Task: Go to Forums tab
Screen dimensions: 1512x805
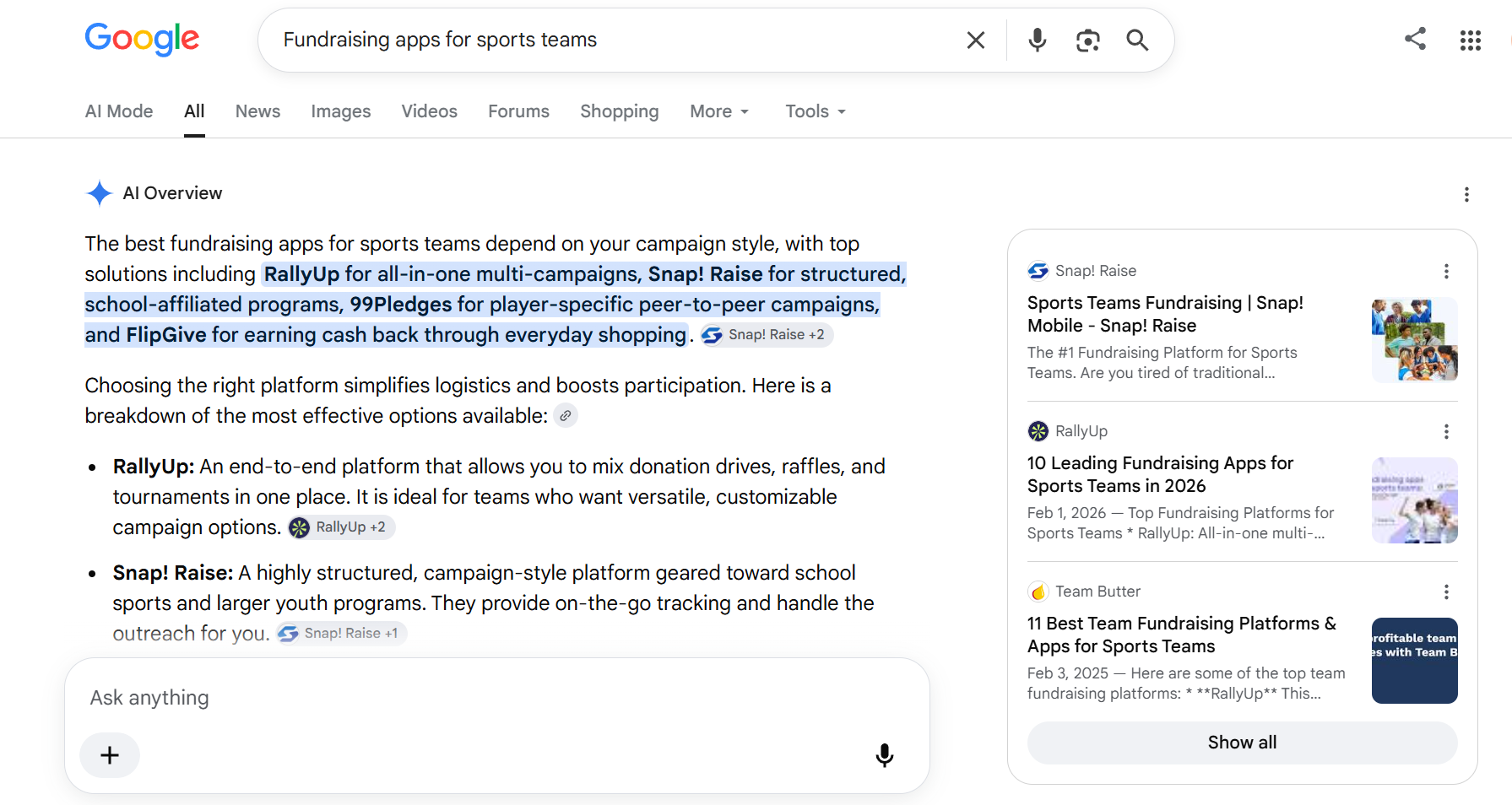Action: pos(518,111)
